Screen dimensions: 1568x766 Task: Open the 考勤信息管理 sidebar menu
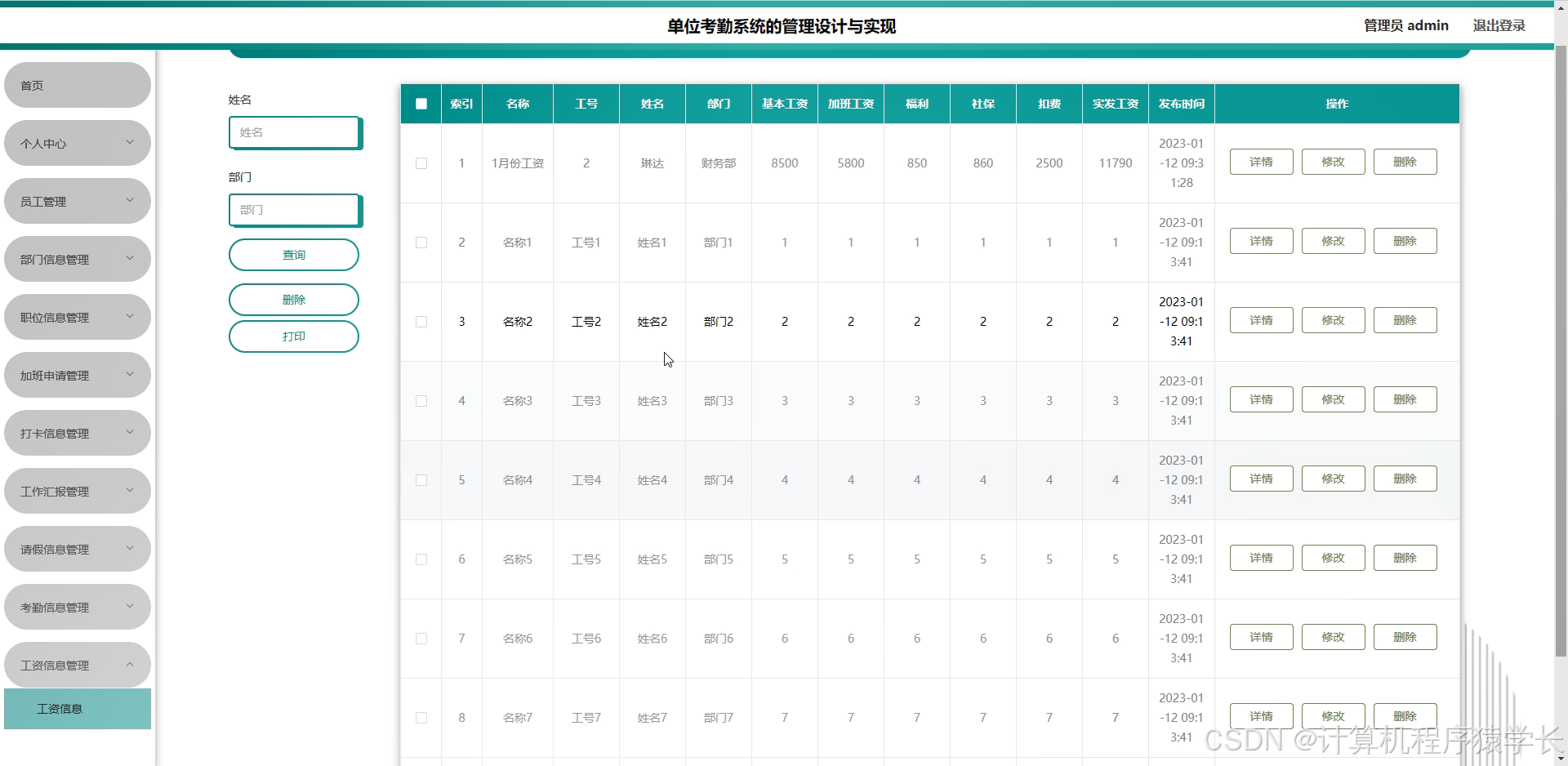pyautogui.click(x=78, y=607)
